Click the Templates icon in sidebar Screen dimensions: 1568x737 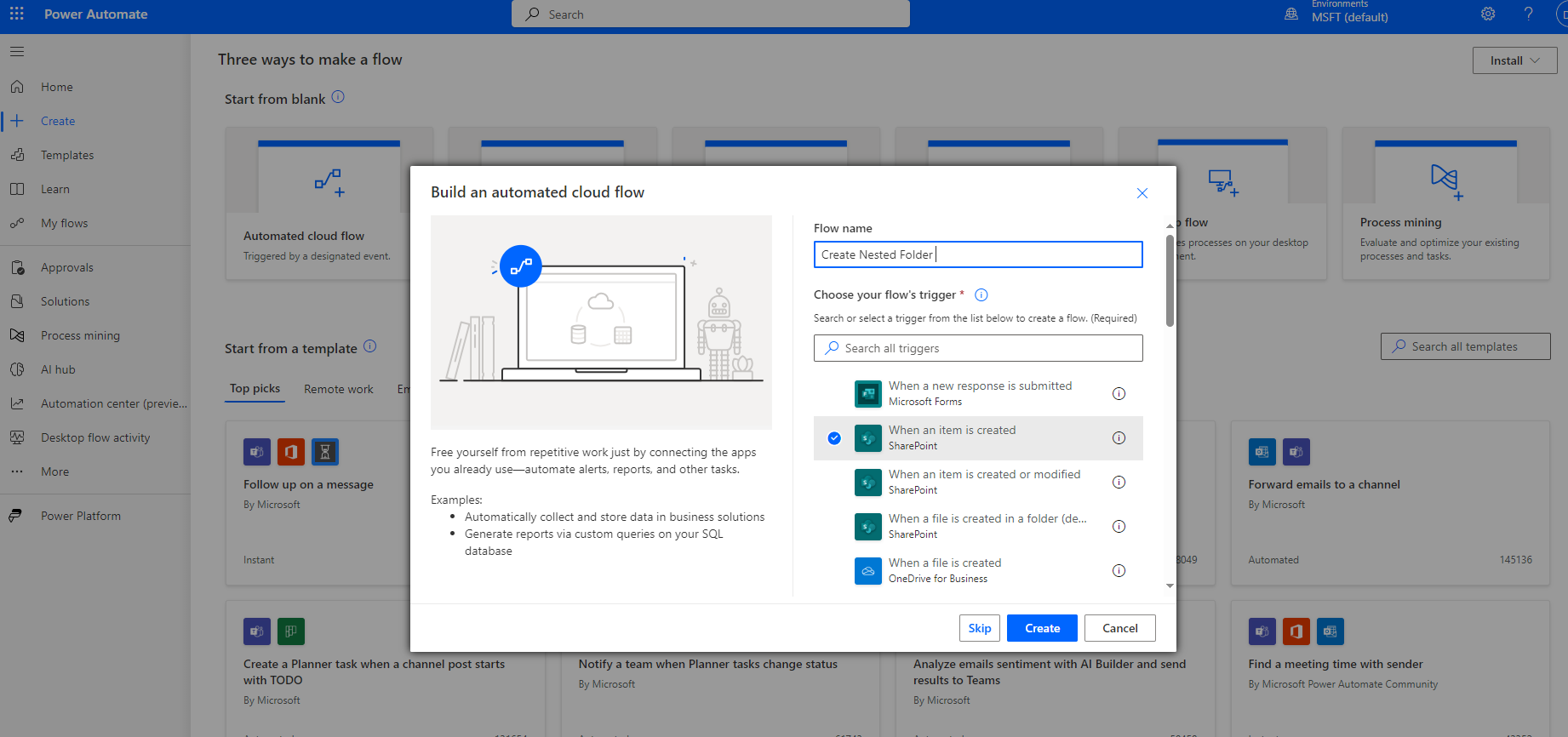point(17,155)
